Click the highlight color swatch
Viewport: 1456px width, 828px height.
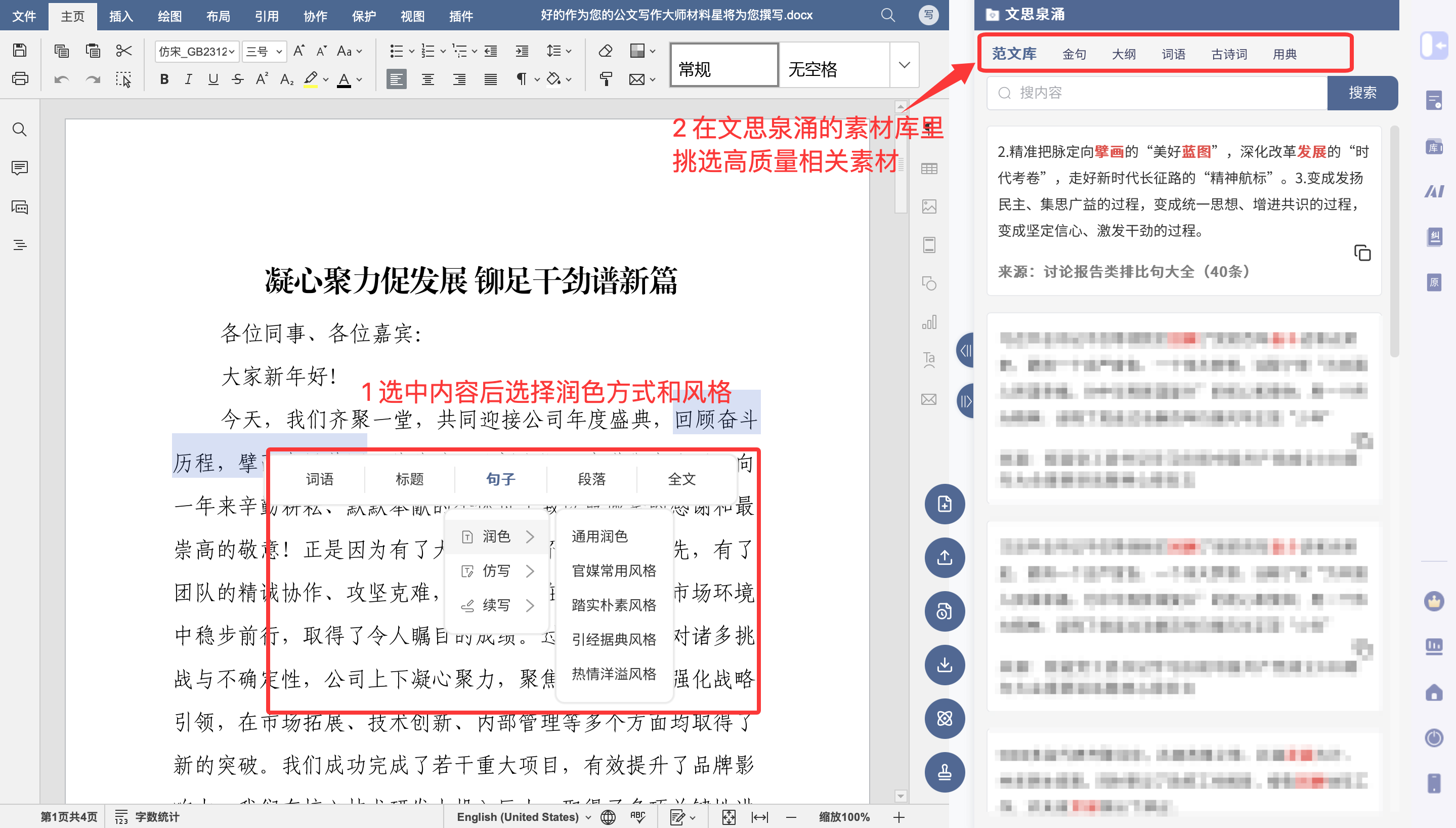pyautogui.click(x=311, y=79)
